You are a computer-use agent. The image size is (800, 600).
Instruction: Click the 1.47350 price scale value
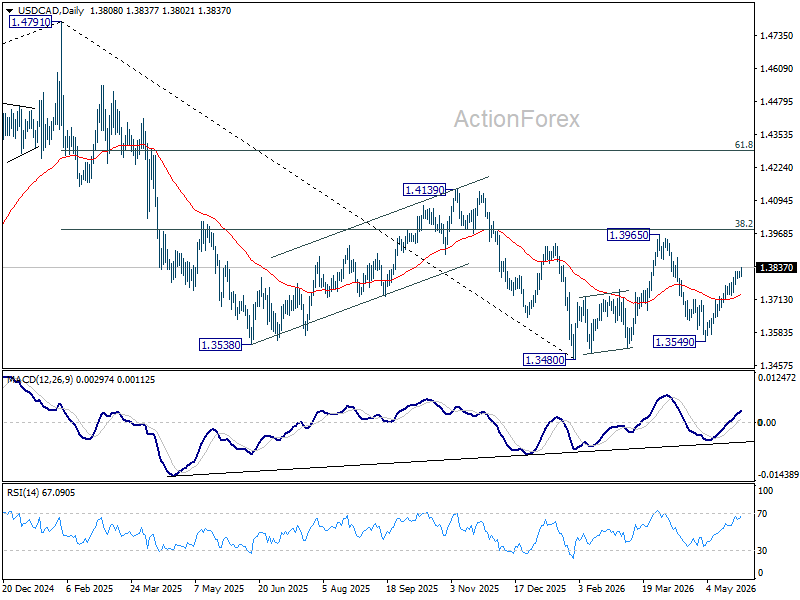pos(777,36)
